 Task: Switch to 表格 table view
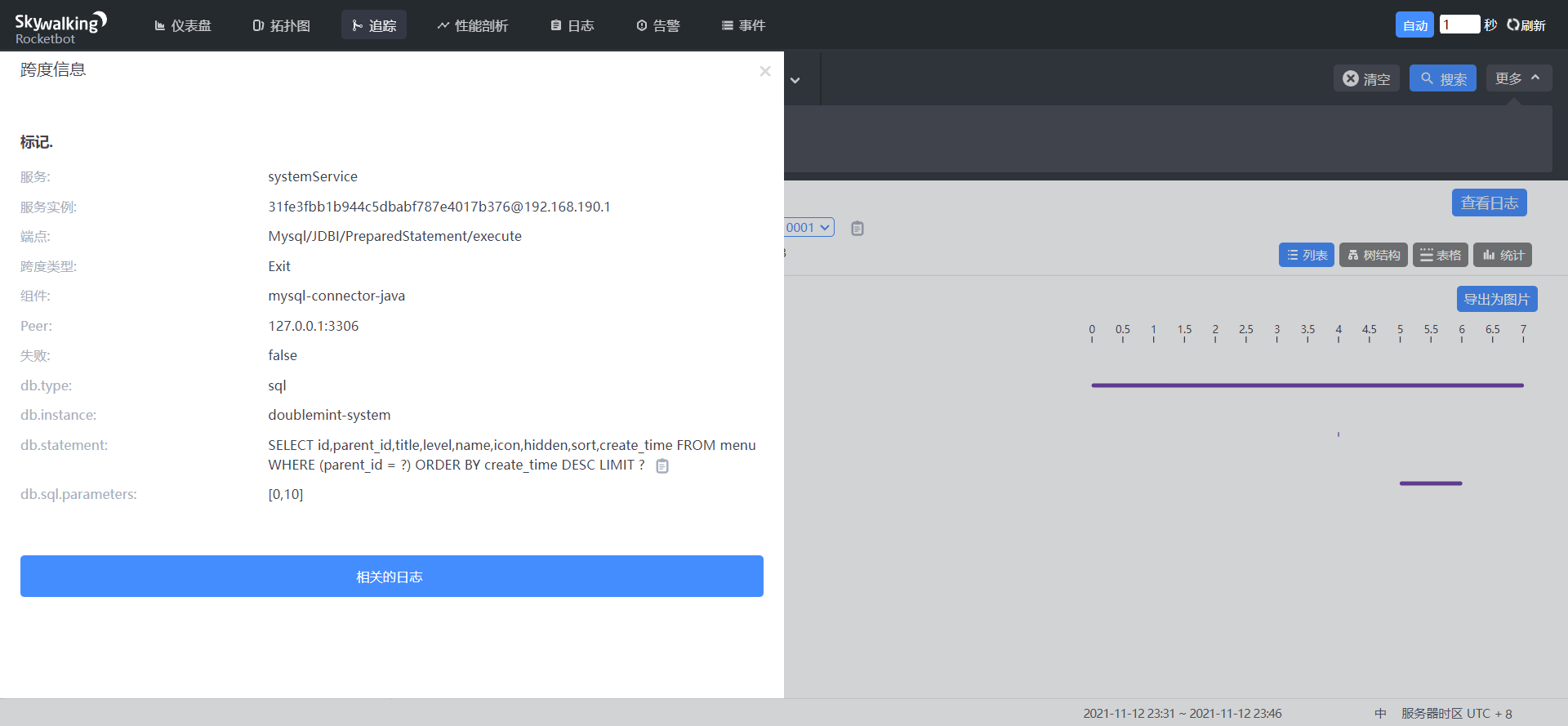click(x=1441, y=255)
